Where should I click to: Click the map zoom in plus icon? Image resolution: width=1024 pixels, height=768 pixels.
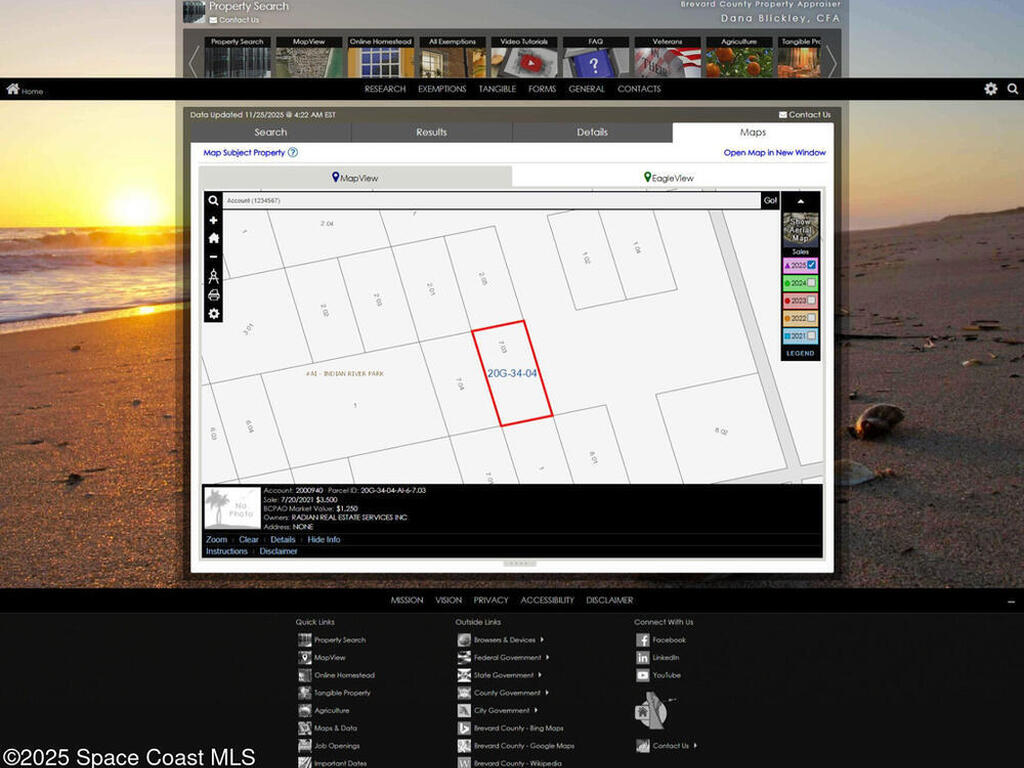point(213,220)
